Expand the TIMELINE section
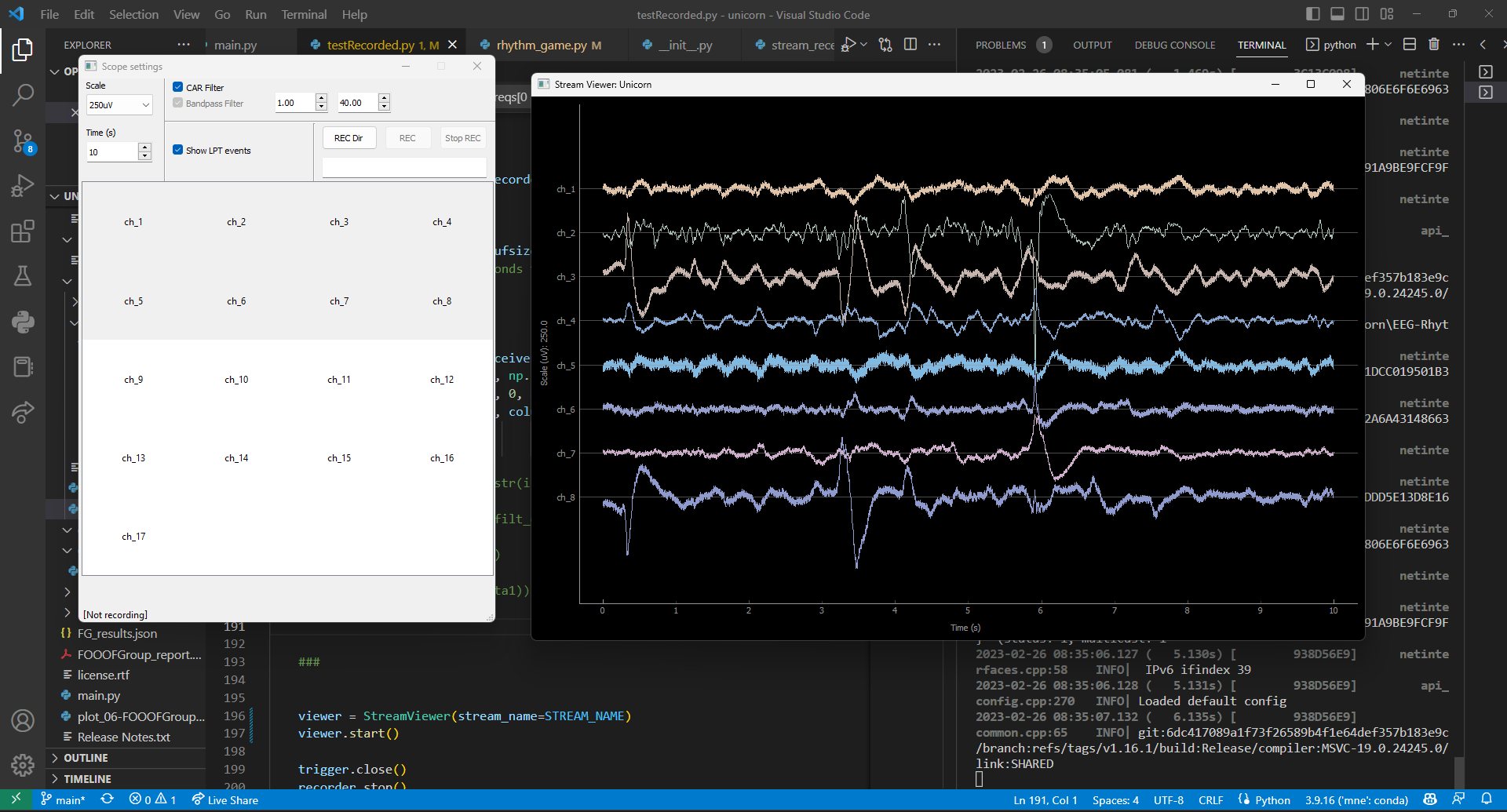This screenshot has width=1507, height=812. coord(87,779)
